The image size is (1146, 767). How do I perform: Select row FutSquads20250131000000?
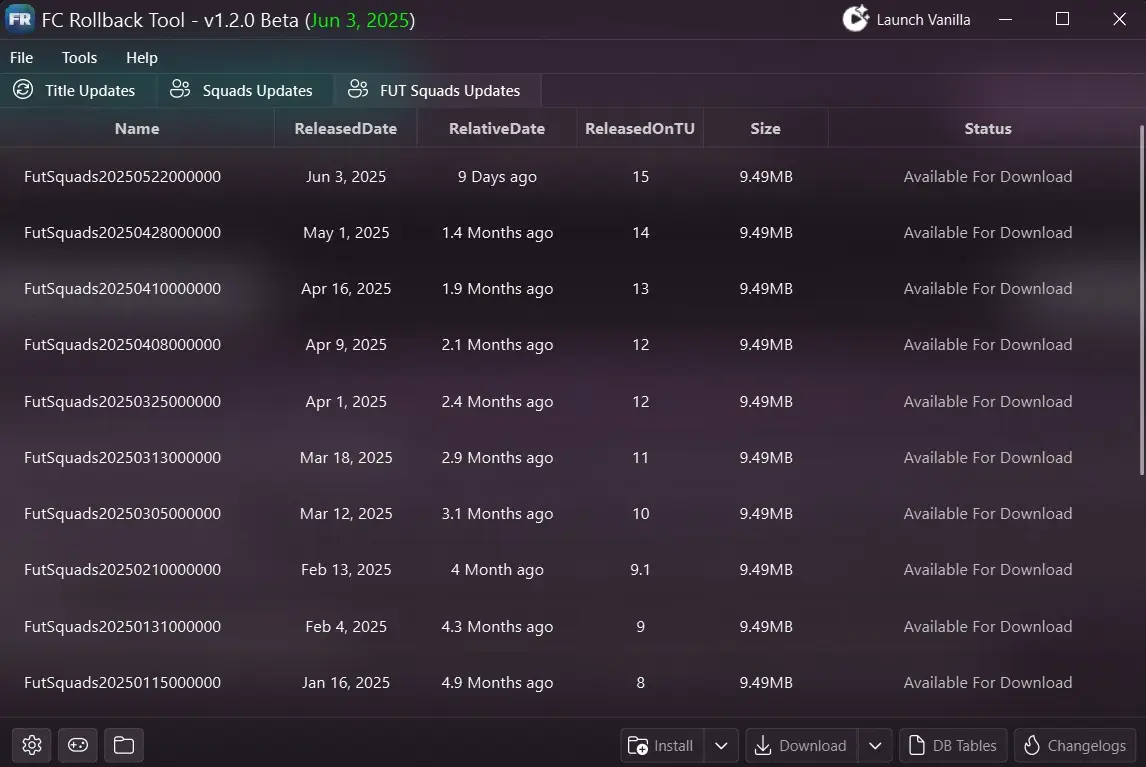[x=569, y=627]
